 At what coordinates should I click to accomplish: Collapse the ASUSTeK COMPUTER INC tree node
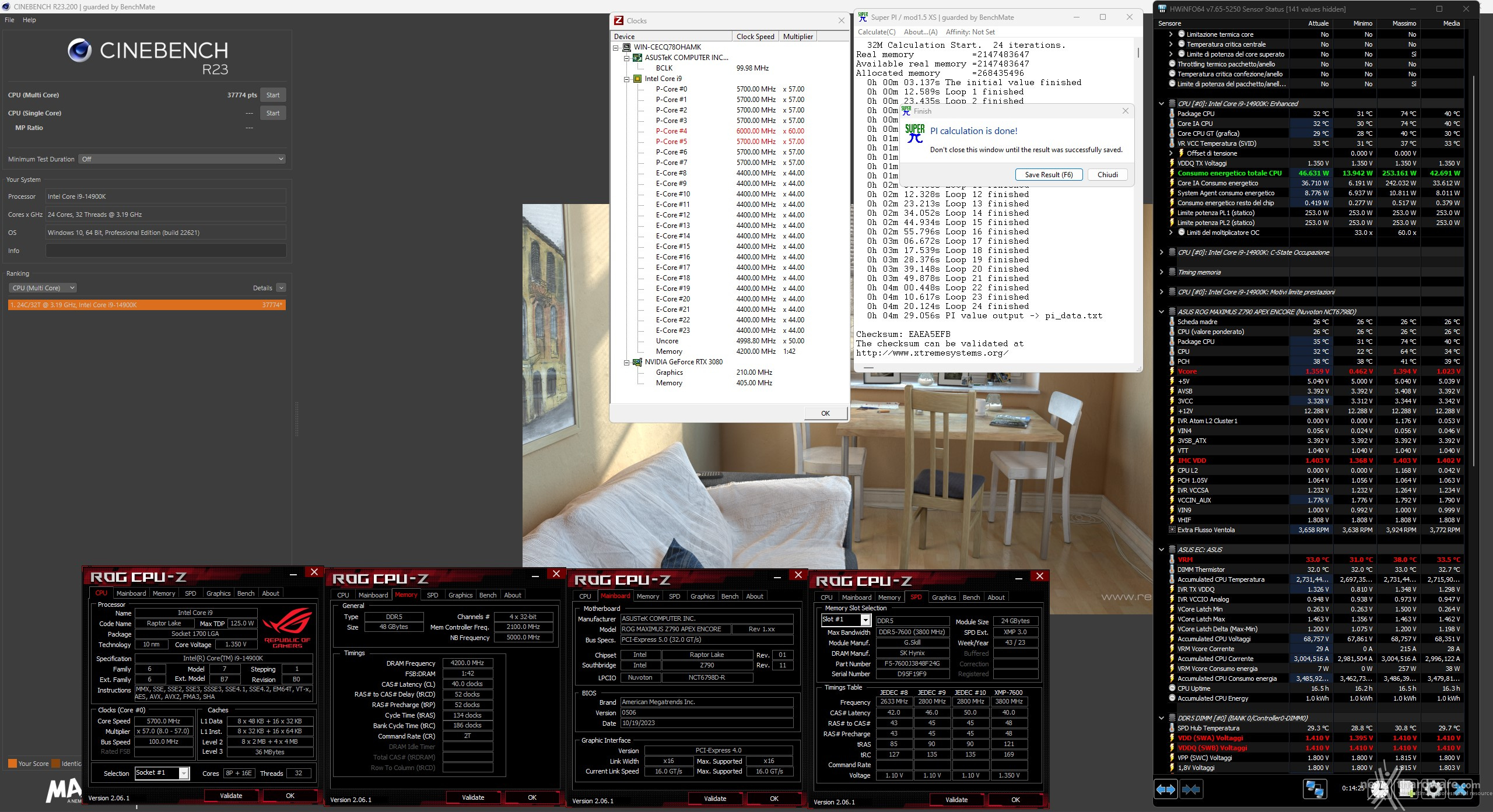tap(627, 58)
